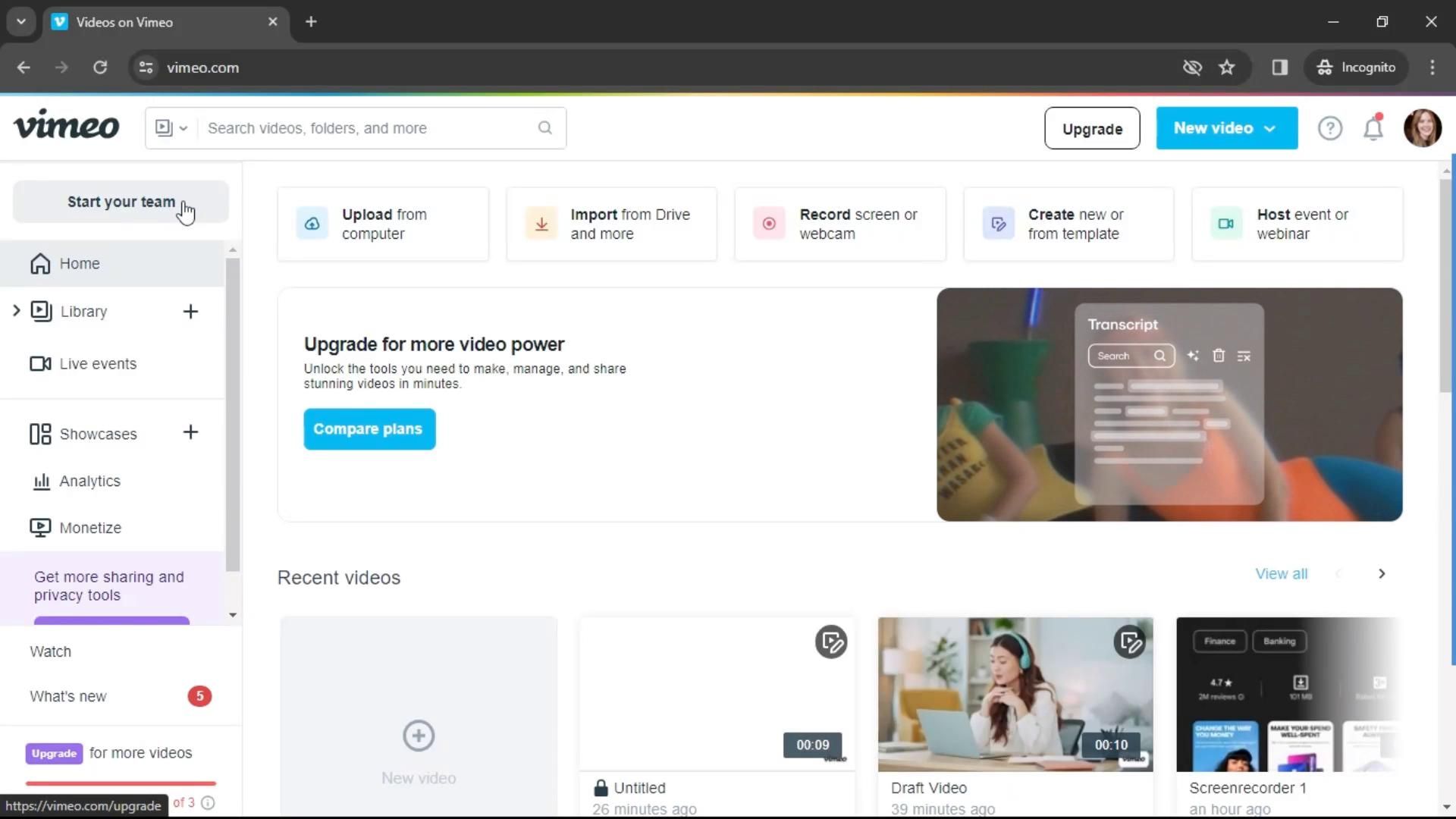Screen dimensions: 1456x819
Task: Open the New video dropdown
Action: coord(1226,128)
